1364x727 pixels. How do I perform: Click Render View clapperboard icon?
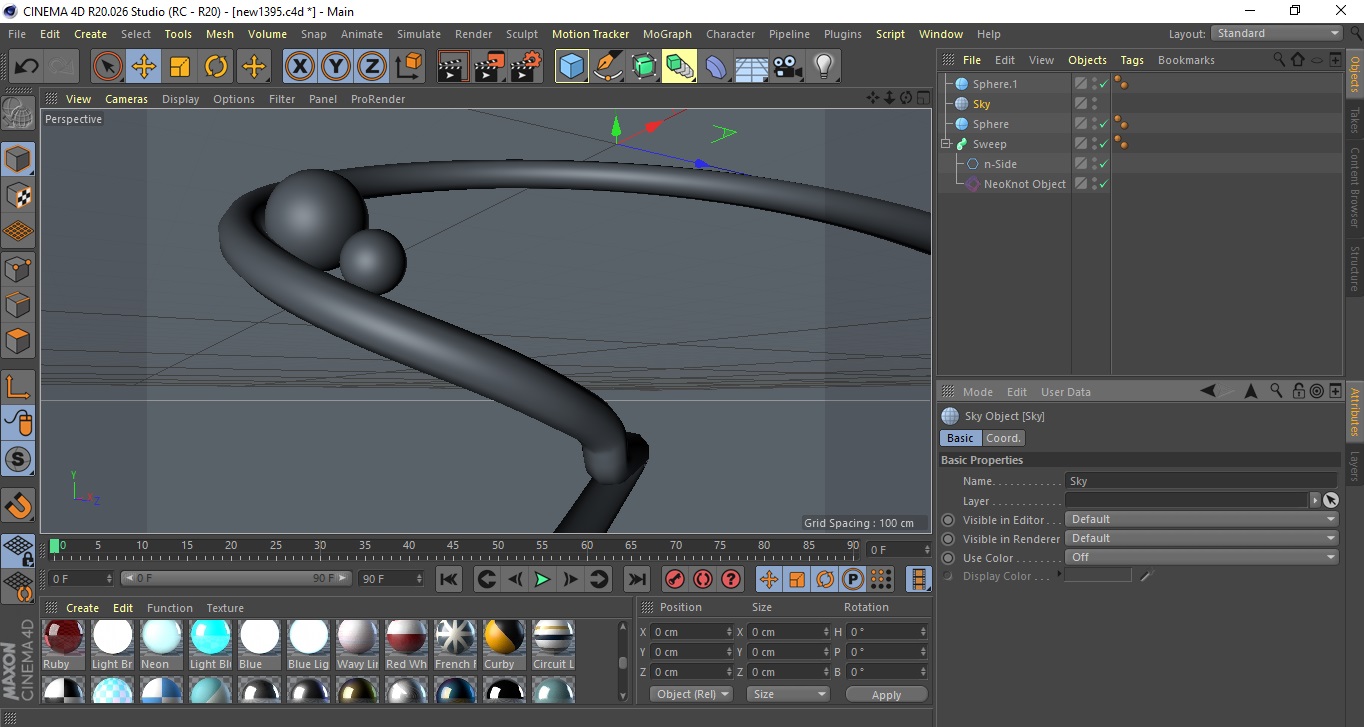[x=453, y=67]
